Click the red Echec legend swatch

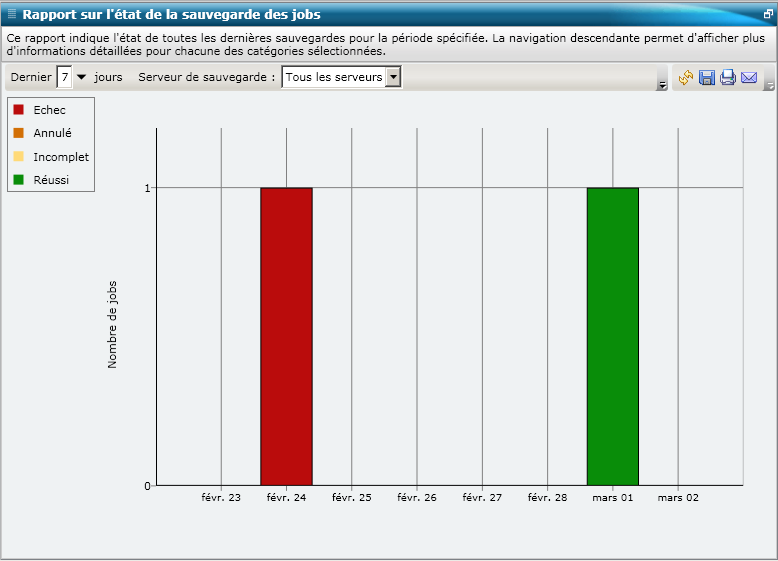pos(19,110)
